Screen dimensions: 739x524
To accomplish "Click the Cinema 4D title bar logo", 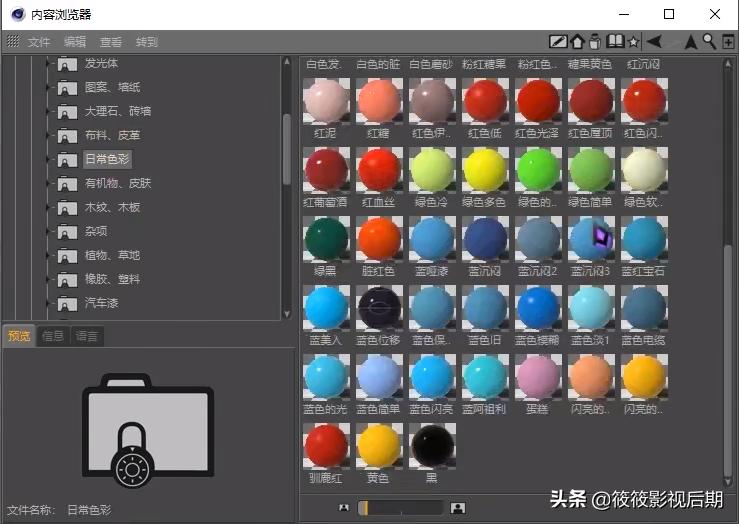I will pos(18,14).
